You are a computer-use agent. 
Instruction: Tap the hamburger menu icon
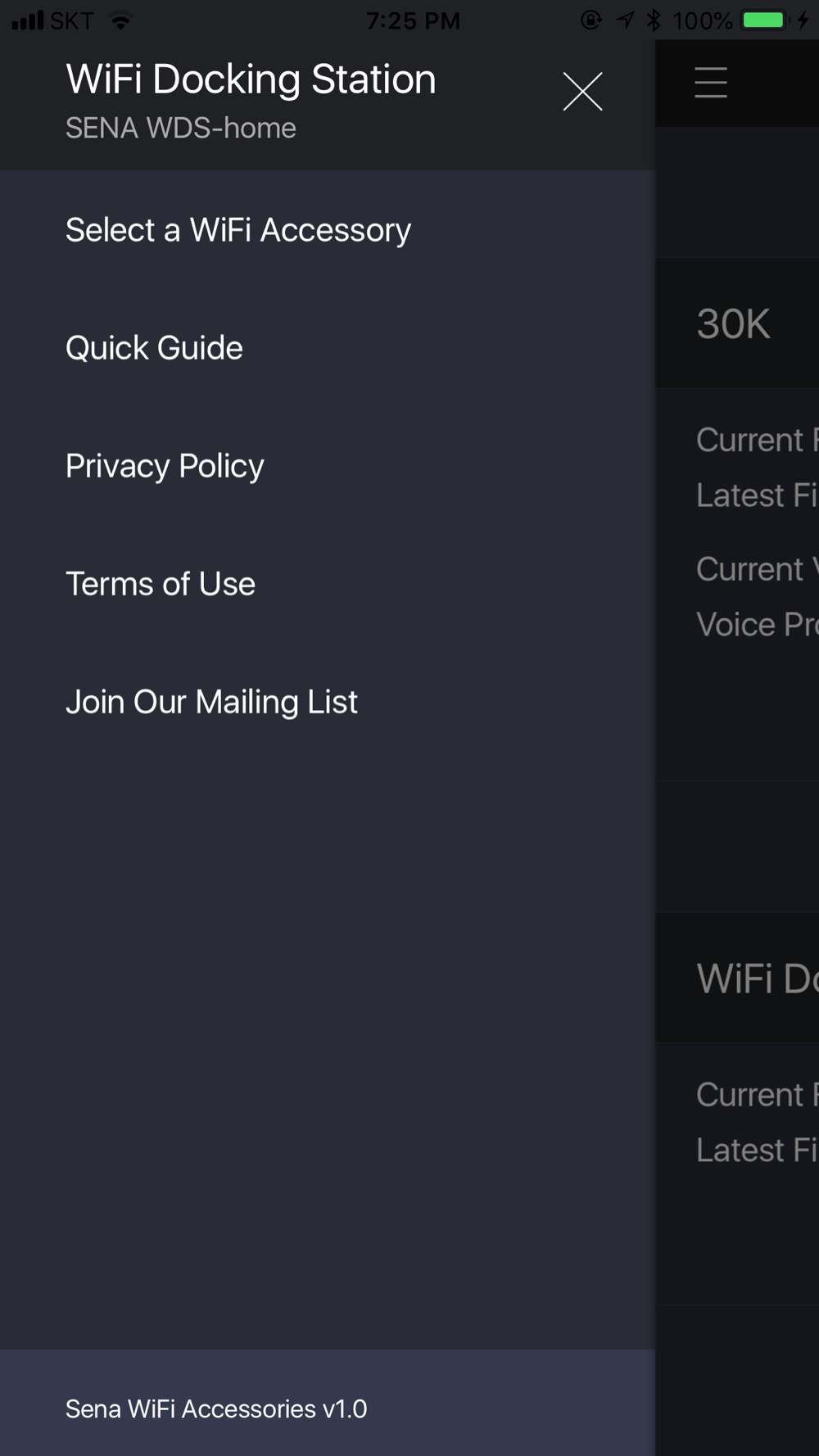710,83
